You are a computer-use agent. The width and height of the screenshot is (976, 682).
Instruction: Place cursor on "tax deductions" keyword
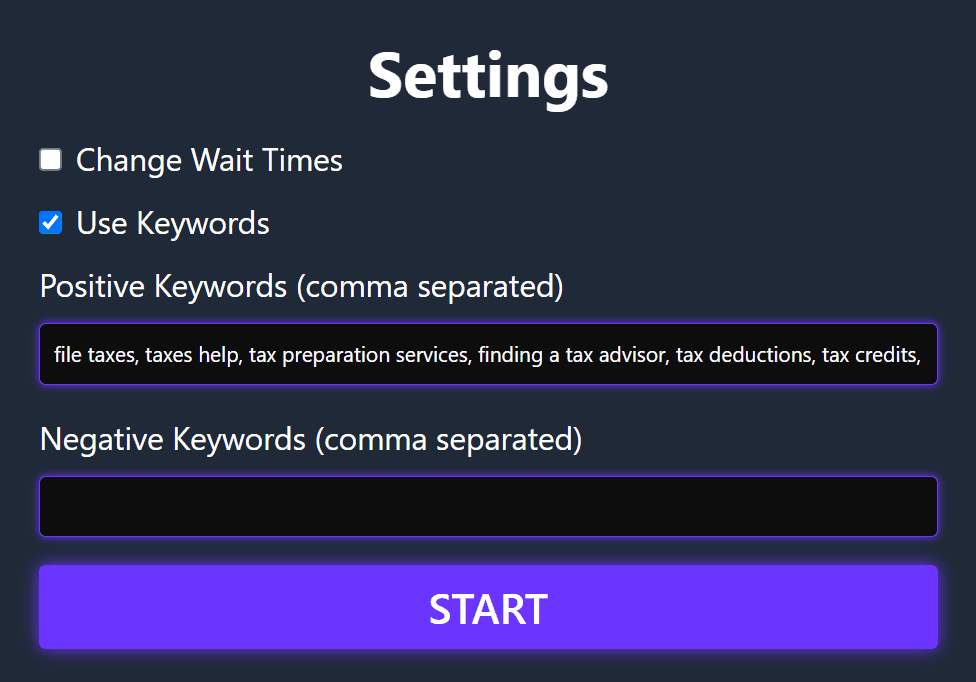pos(743,354)
